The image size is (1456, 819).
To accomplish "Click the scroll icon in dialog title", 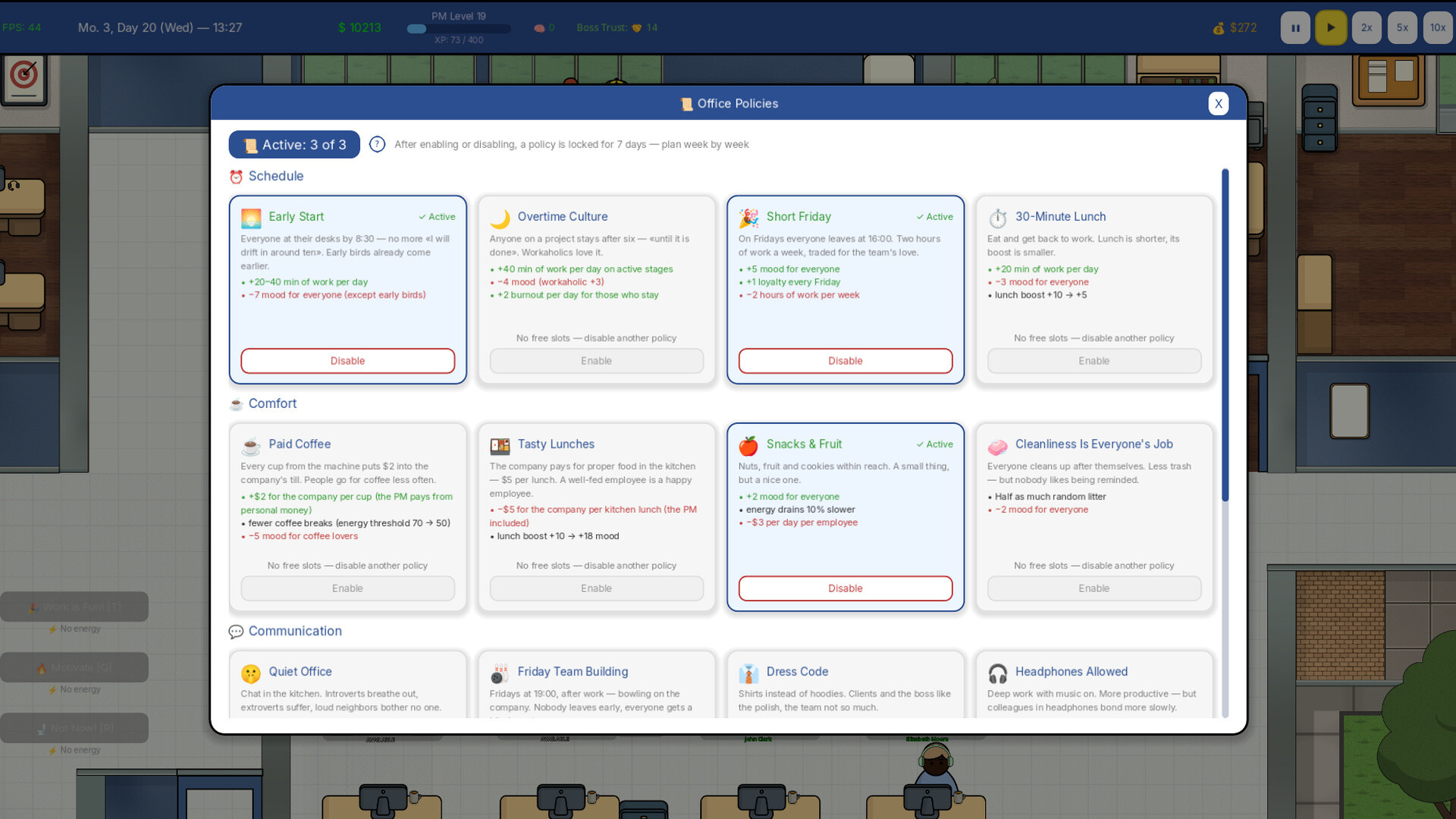I will (686, 104).
